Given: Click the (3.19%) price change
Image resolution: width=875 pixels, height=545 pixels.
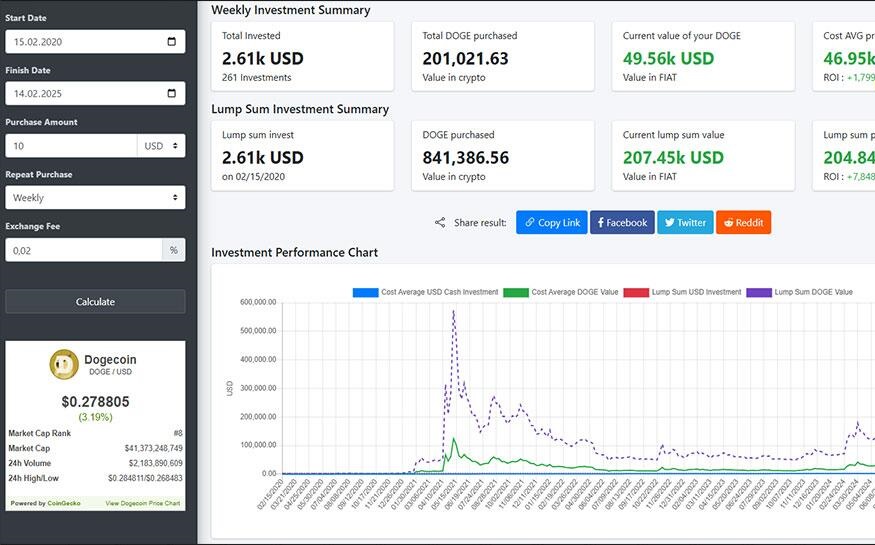Looking at the screenshot, I should (95, 417).
